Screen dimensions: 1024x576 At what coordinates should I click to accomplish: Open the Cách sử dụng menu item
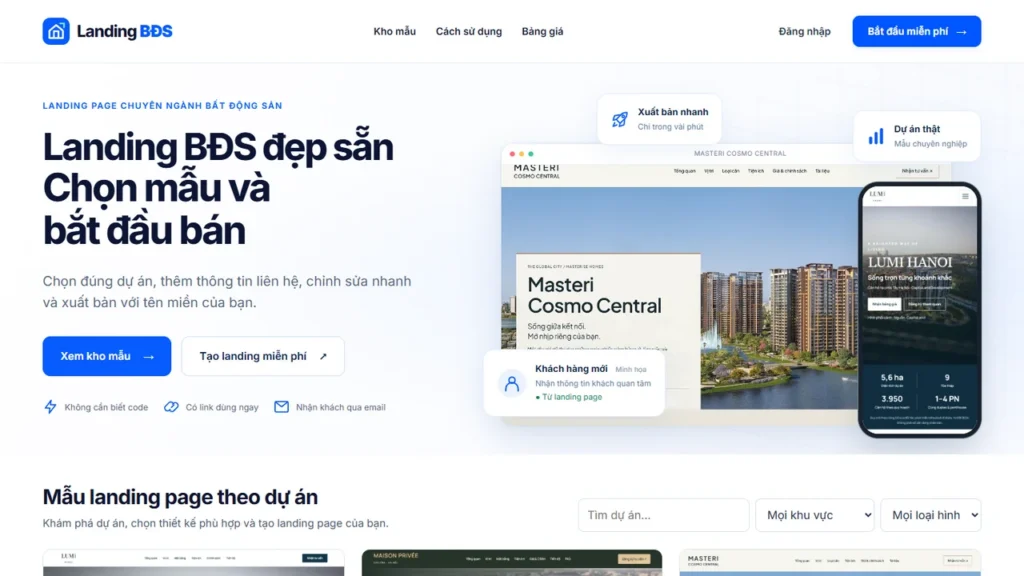coord(469,31)
